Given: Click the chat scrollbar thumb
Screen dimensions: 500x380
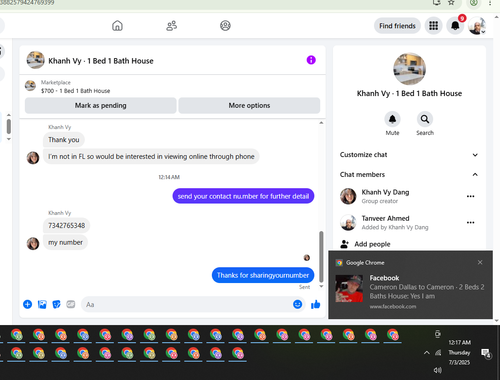Looking at the screenshot, I should [321, 257].
